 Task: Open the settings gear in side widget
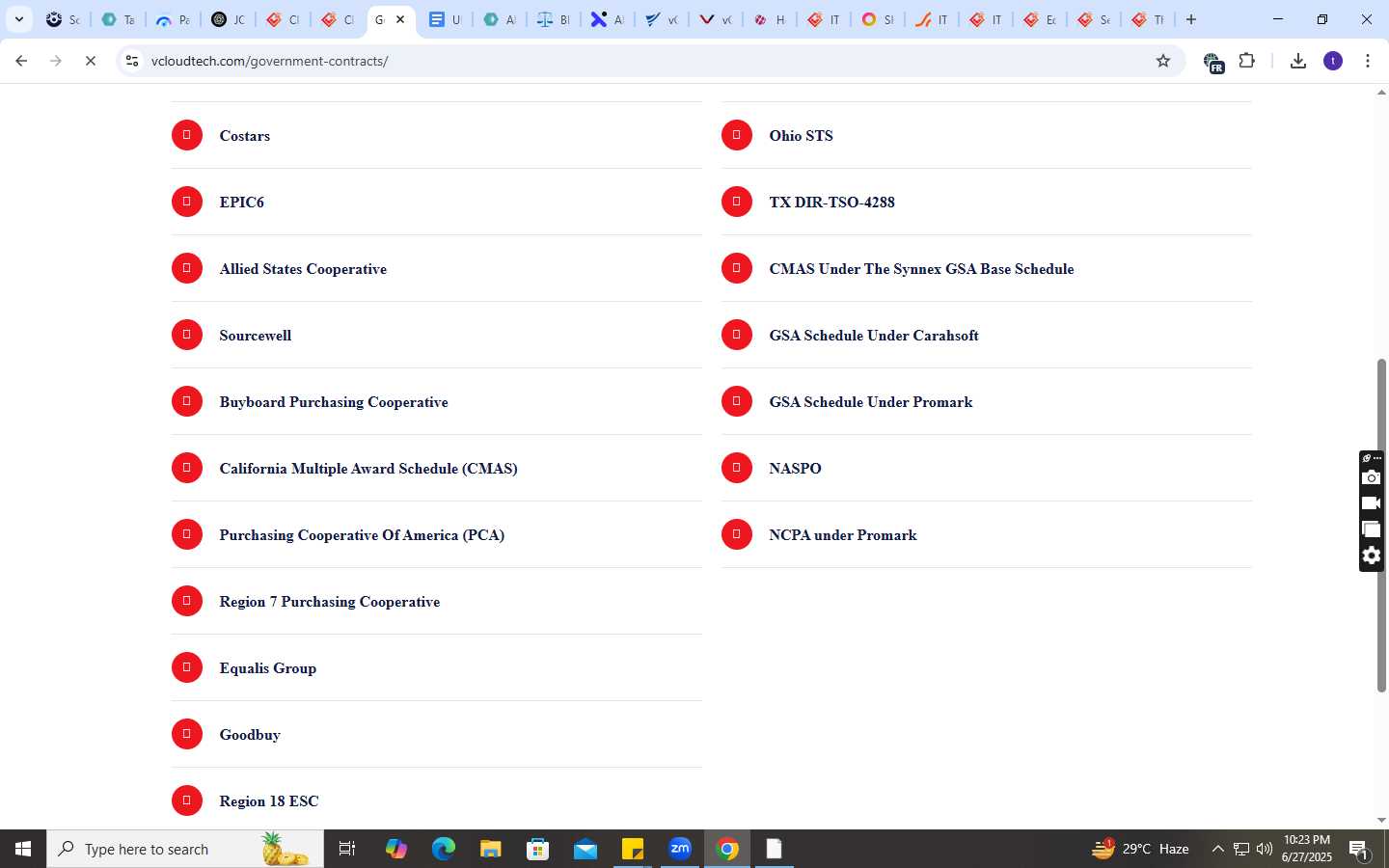coord(1371,556)
